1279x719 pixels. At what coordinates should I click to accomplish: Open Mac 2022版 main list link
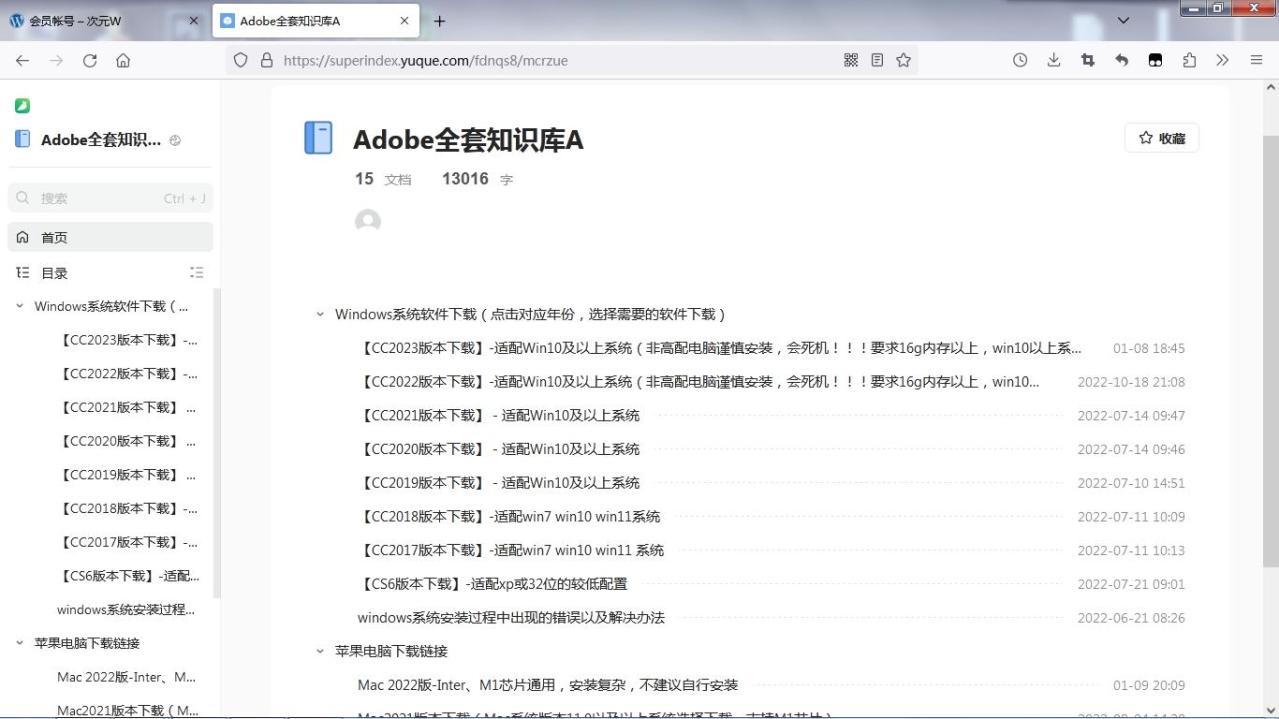pyautogui.click(x=548, y=685)
